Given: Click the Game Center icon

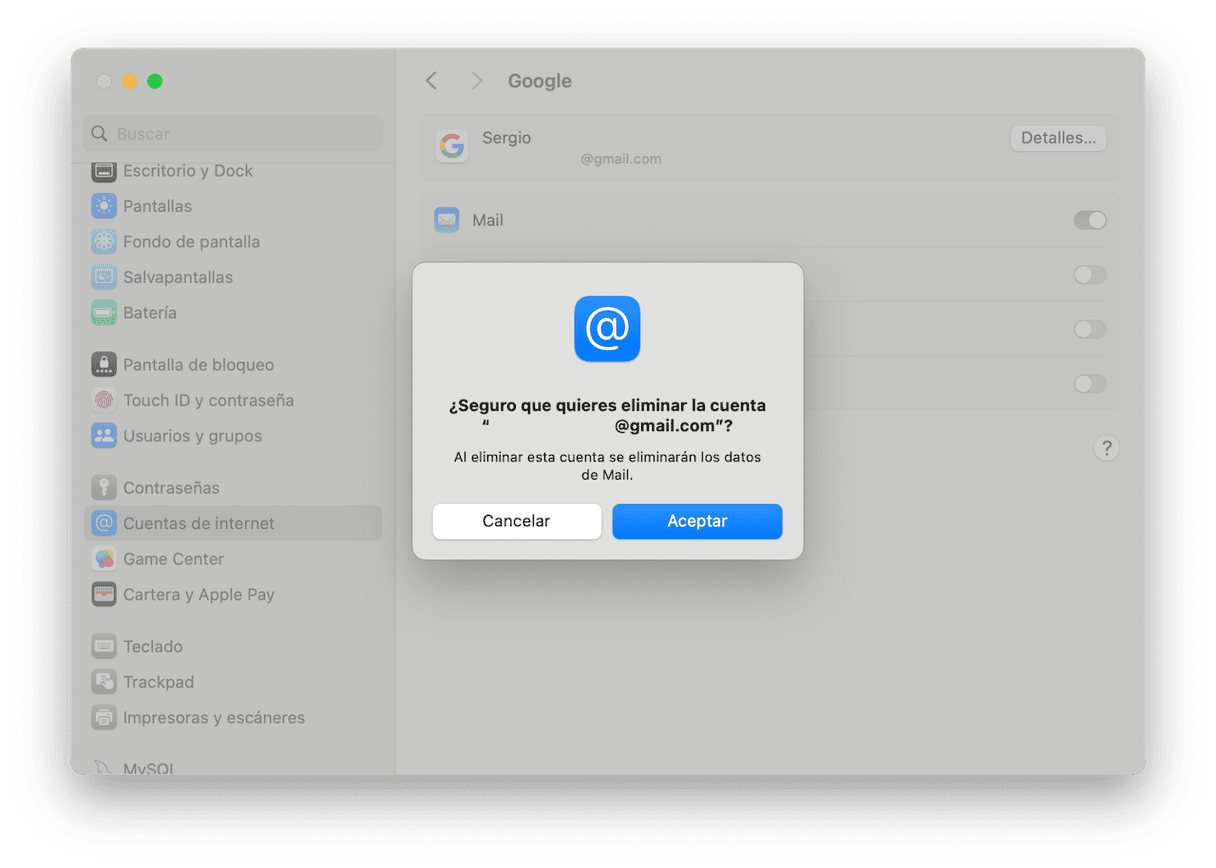Looking at the screenshot, I should tap(104, 559).
